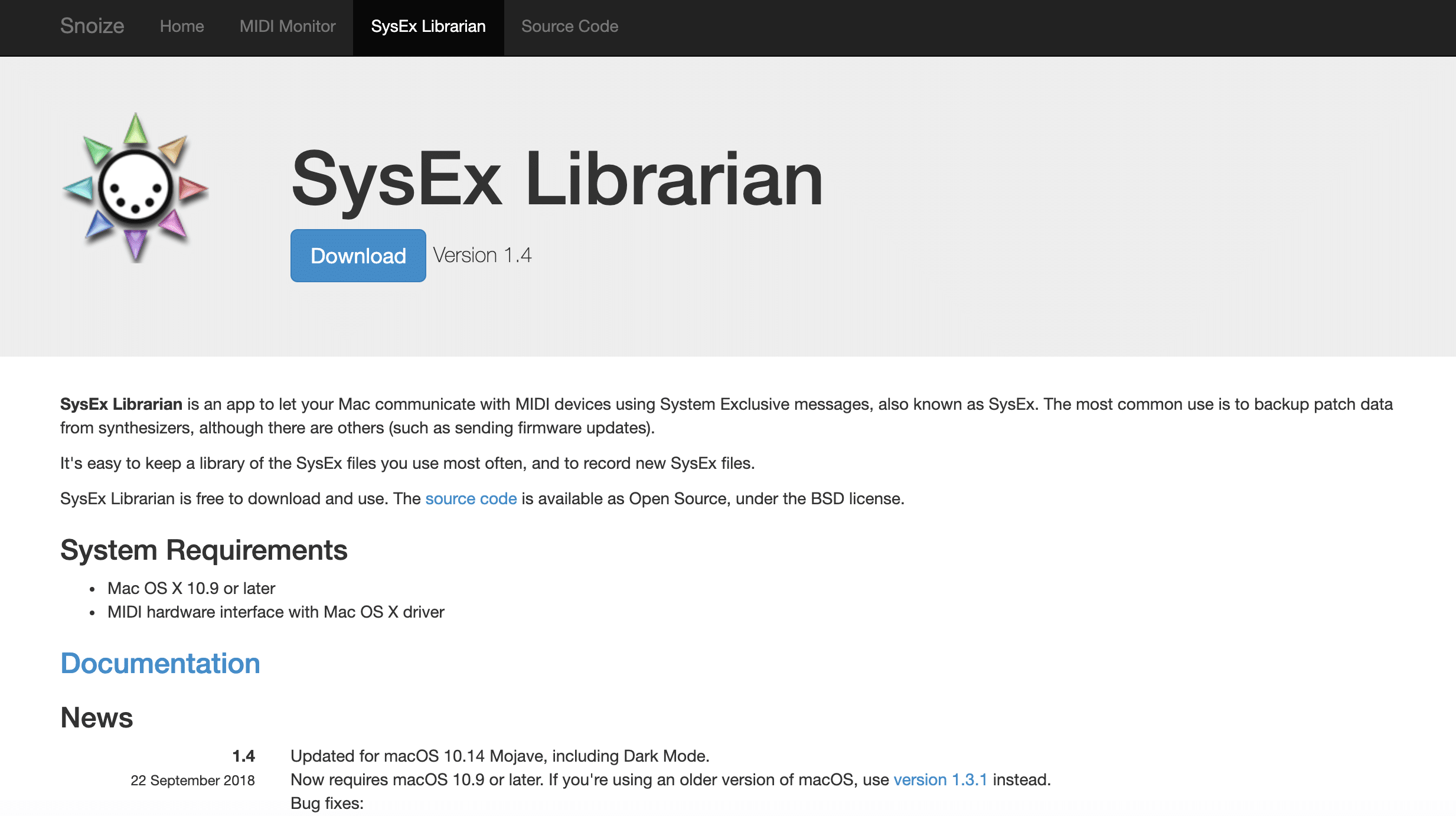Click the '22 September 2018' date
The image size is (1456, 816).
193,781
